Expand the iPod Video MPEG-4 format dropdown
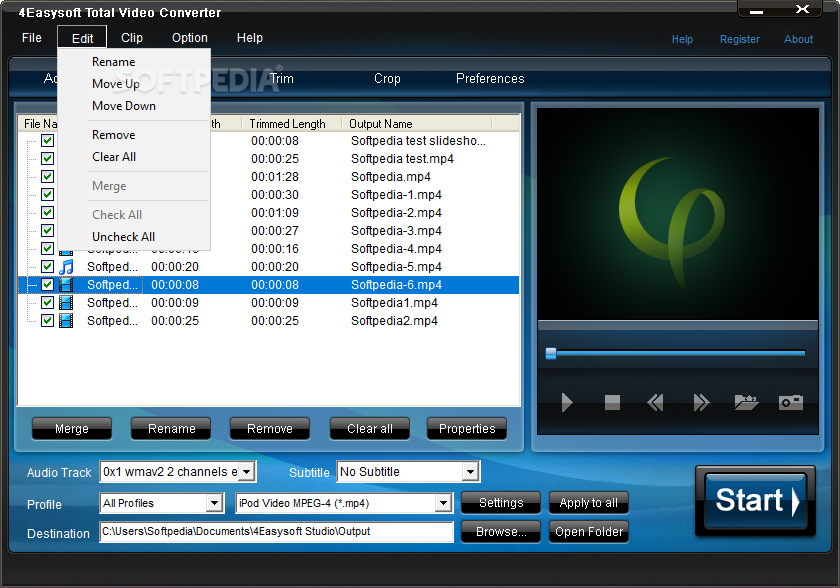 [x=443, y=503]
